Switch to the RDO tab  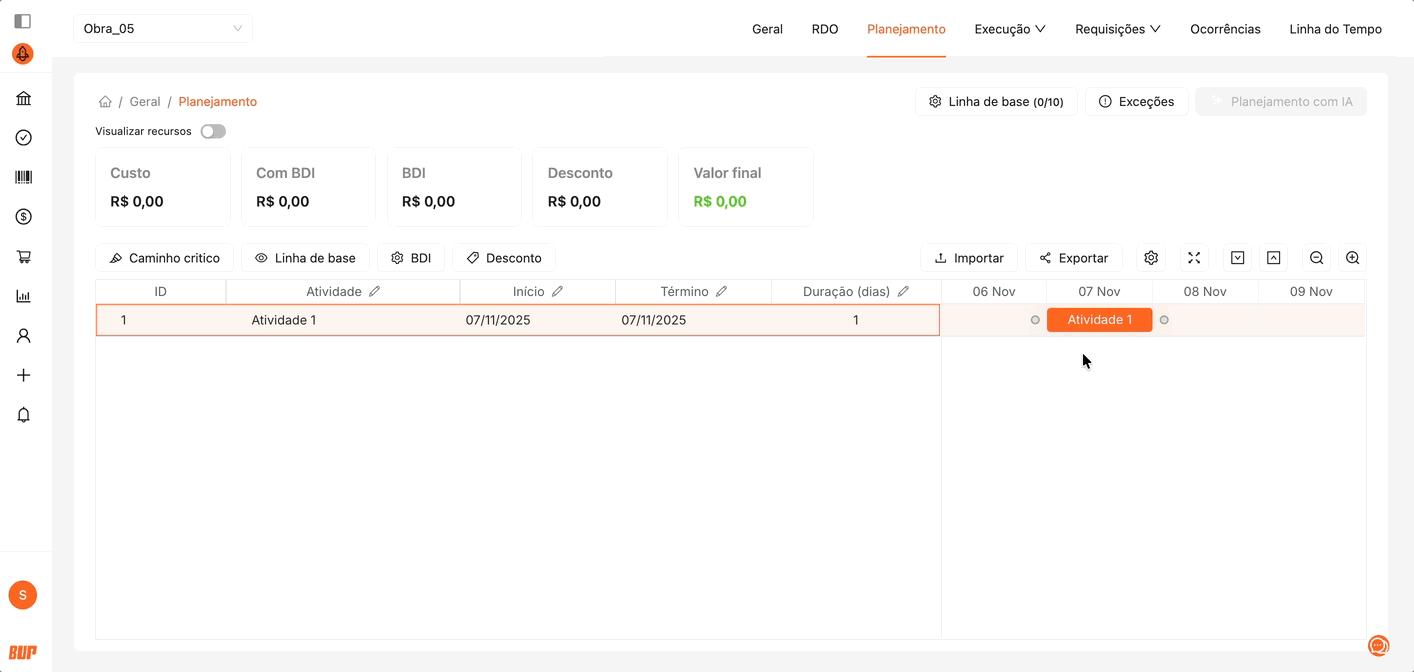coord(824,29)
